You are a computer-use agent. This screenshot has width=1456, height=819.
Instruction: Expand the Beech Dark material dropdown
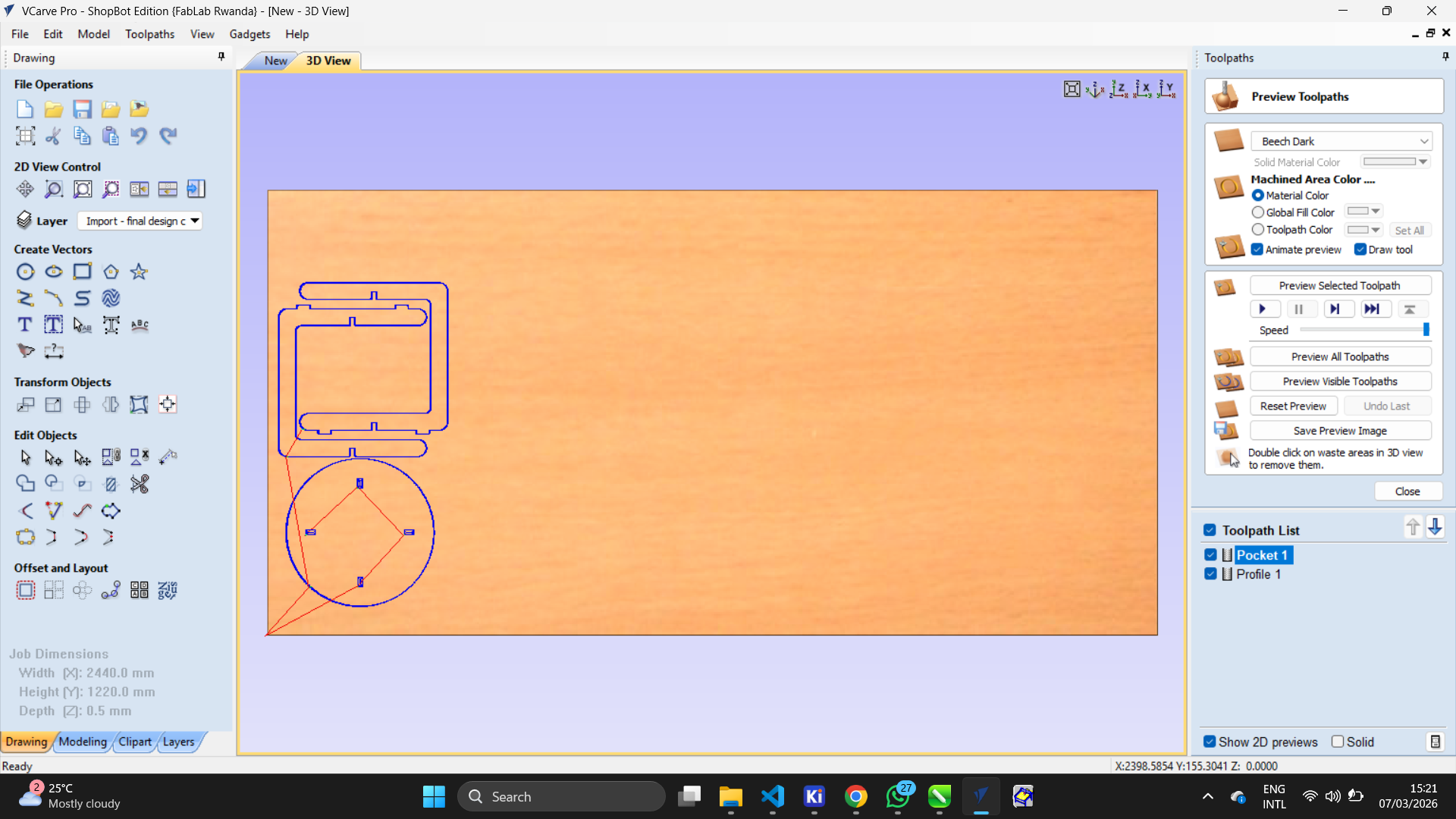pyautogui.click(x=1423, y=142)
